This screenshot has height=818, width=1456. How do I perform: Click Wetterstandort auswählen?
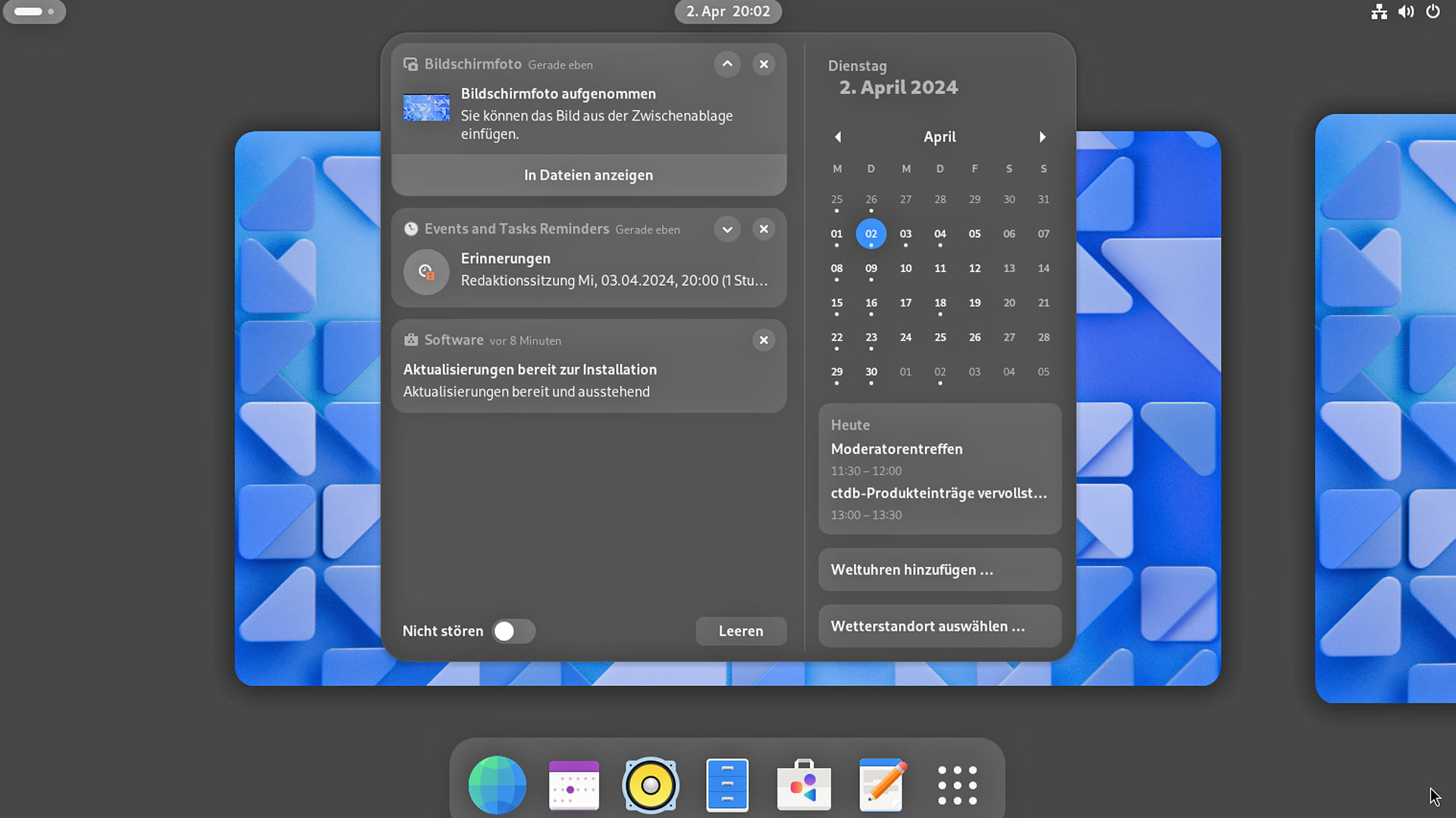click(x=940, y=626)
